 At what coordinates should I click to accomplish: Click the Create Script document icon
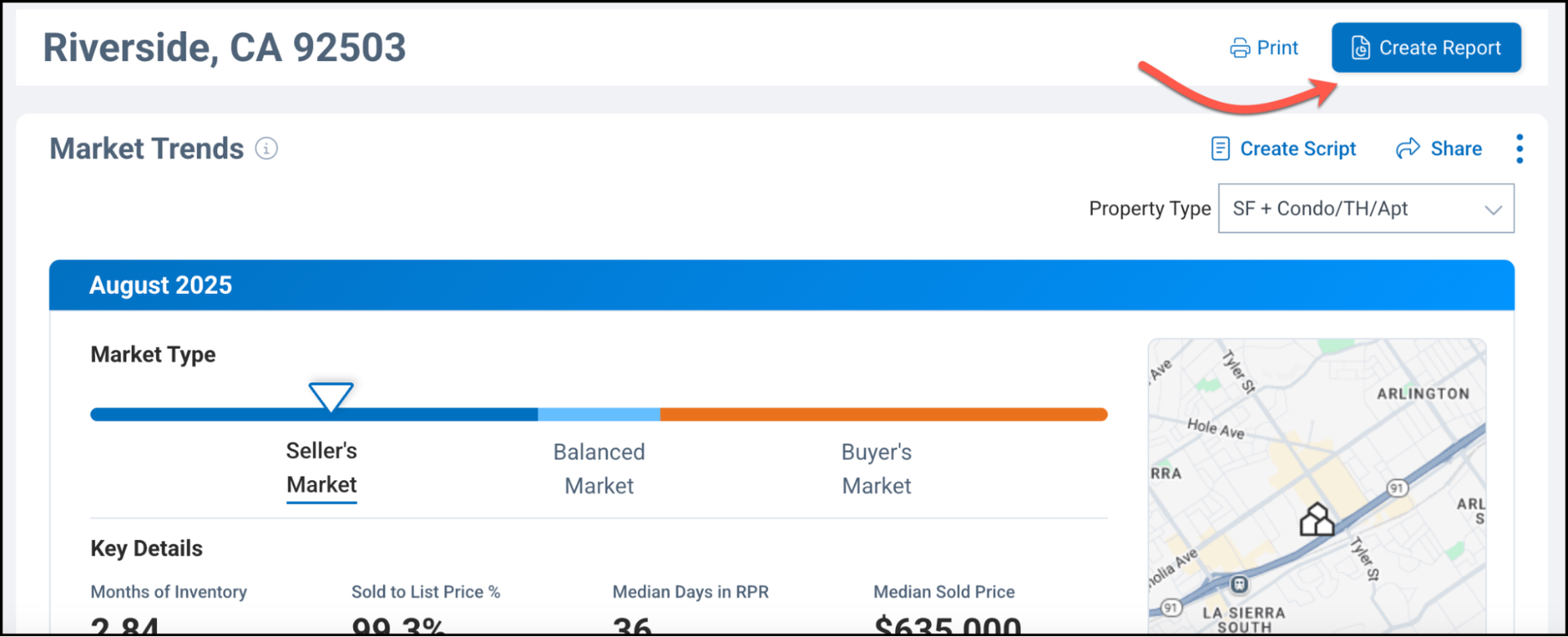(x=1220, y=149)
